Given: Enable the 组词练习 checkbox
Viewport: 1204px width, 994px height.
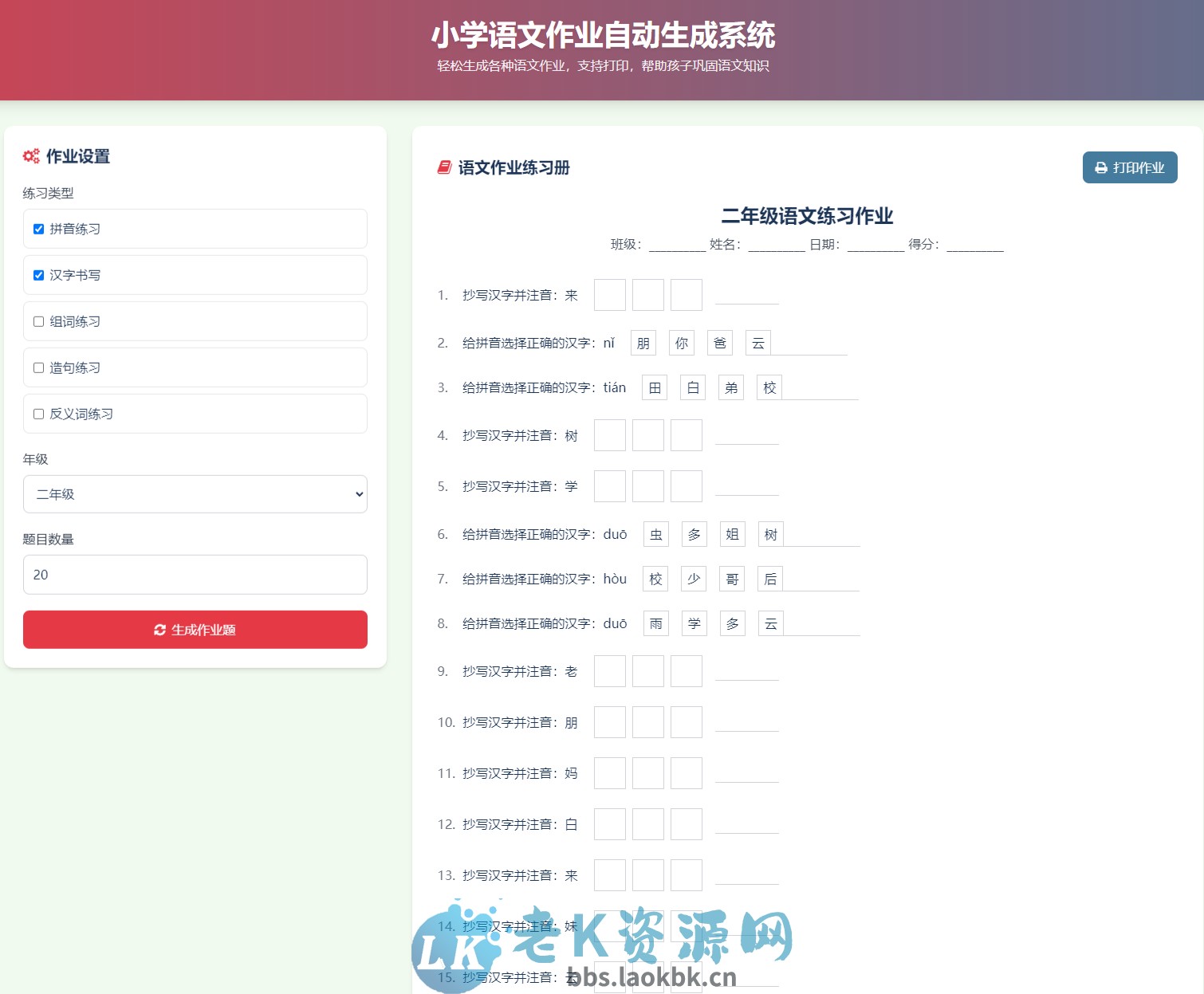Looking at the screenshot, I should pyautogui.click(x=38, y=321).
